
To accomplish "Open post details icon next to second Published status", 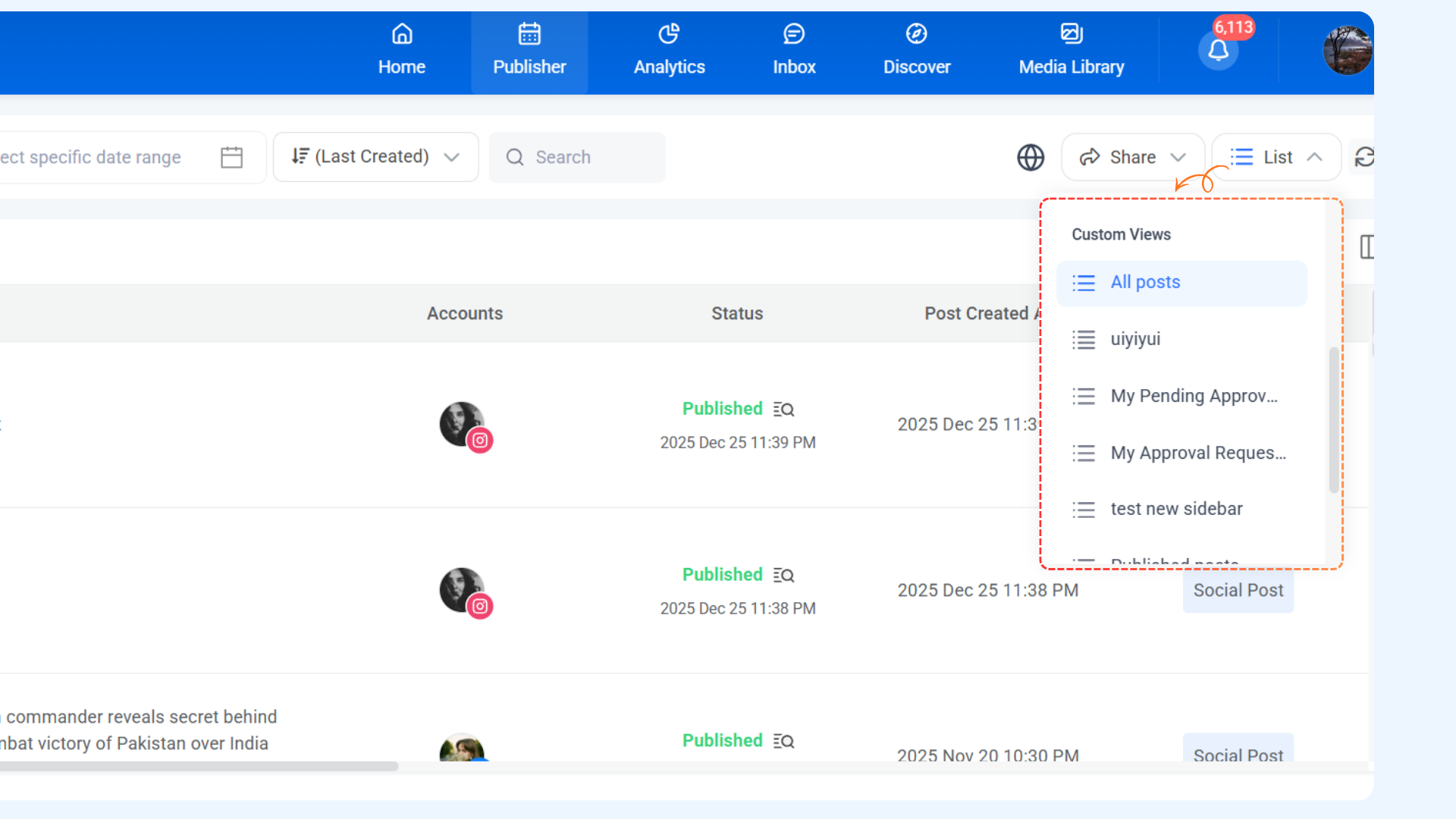I will point(783,576).
